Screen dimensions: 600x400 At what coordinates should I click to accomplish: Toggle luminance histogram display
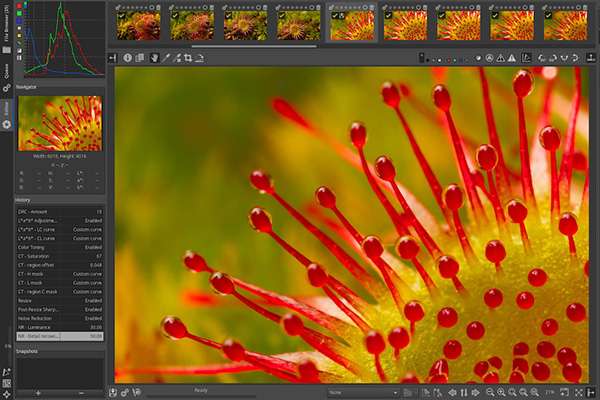(19, 28)
